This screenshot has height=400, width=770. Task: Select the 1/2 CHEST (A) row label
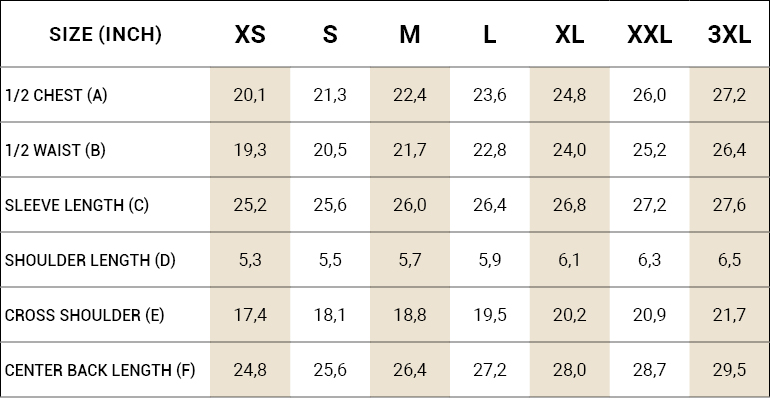click(56, 96)
